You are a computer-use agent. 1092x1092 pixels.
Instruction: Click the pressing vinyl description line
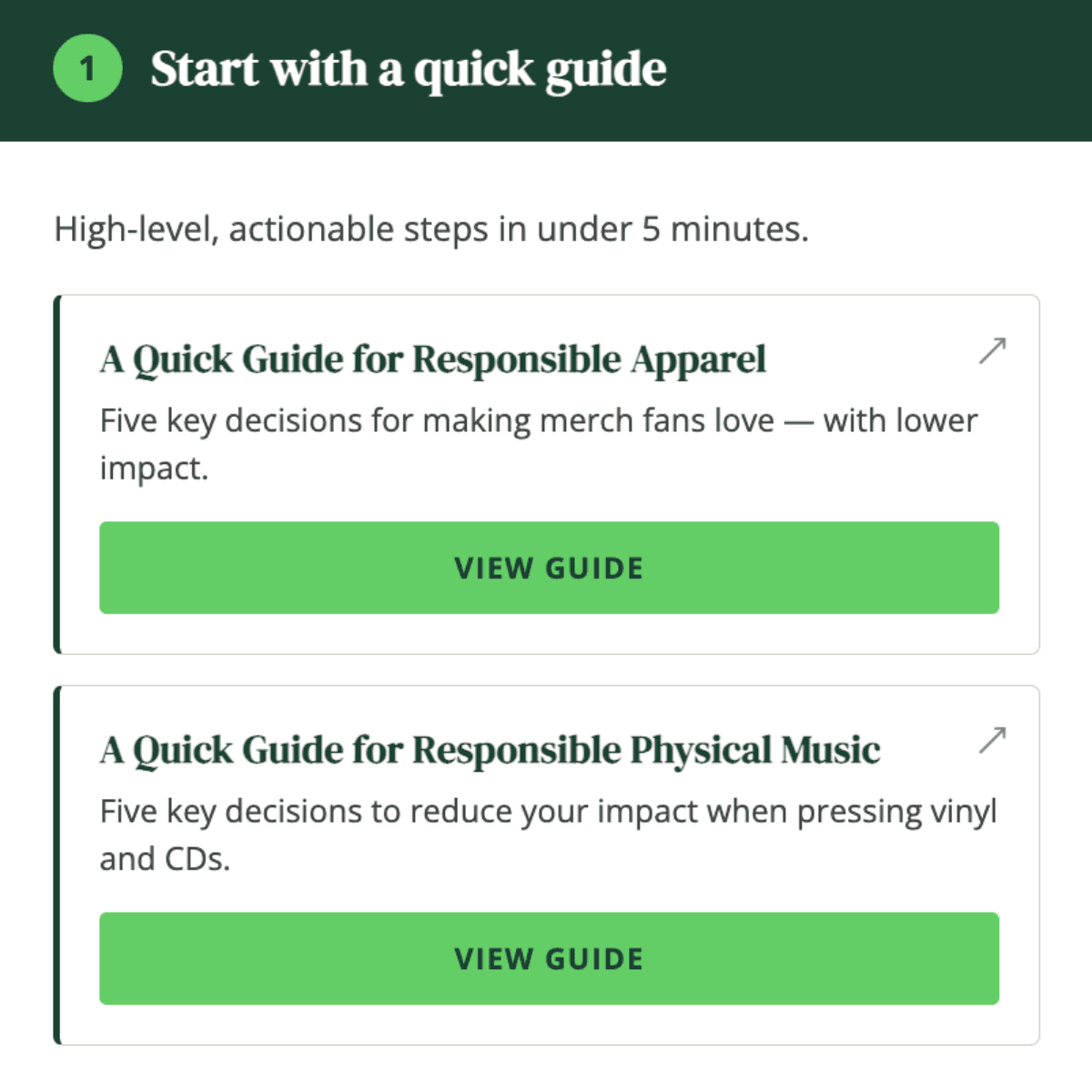tap(548, 812)
